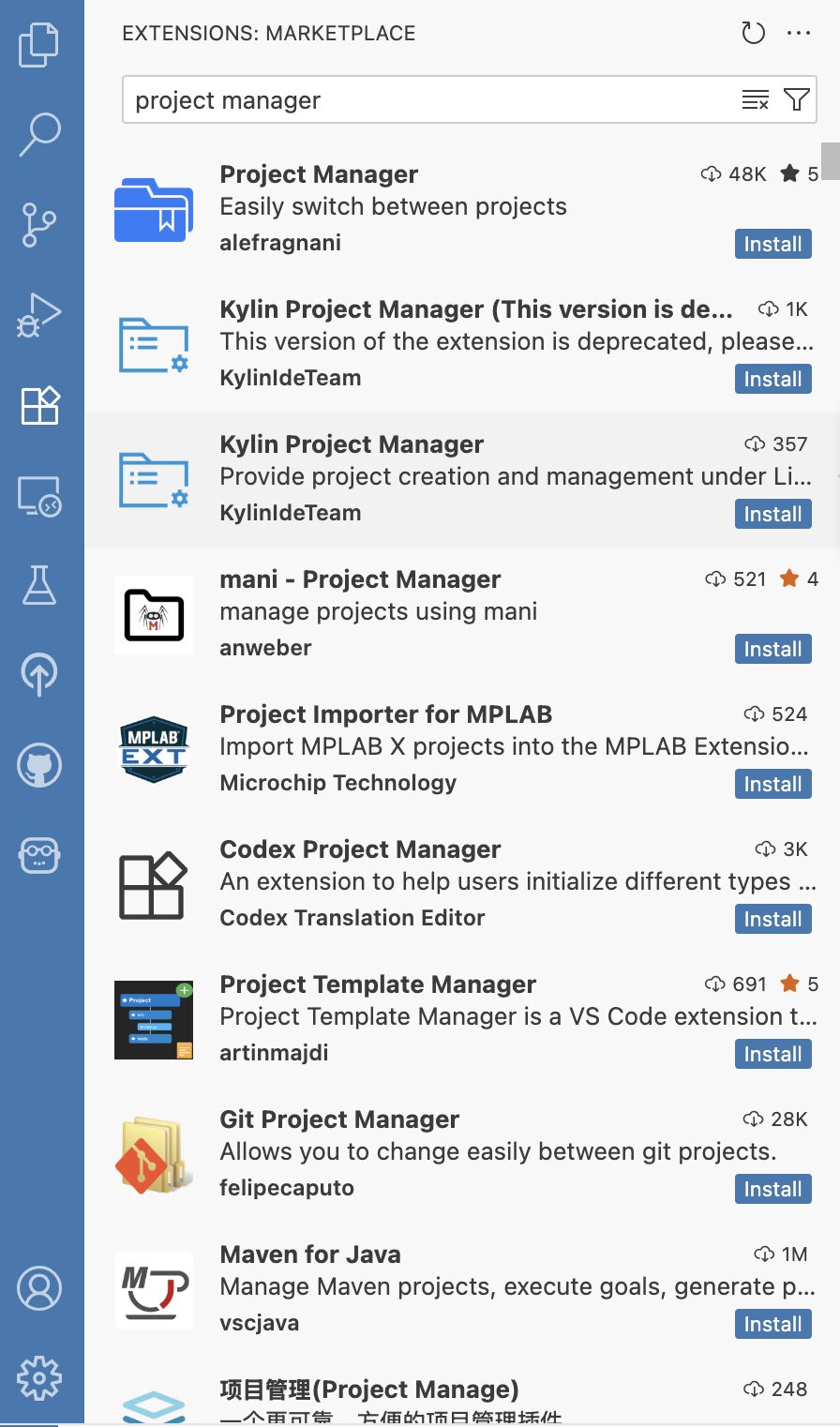The width and height of the screenshot is (840, 1427).
Task: Click the publish to cloud icon
Action: click(38, 674)
